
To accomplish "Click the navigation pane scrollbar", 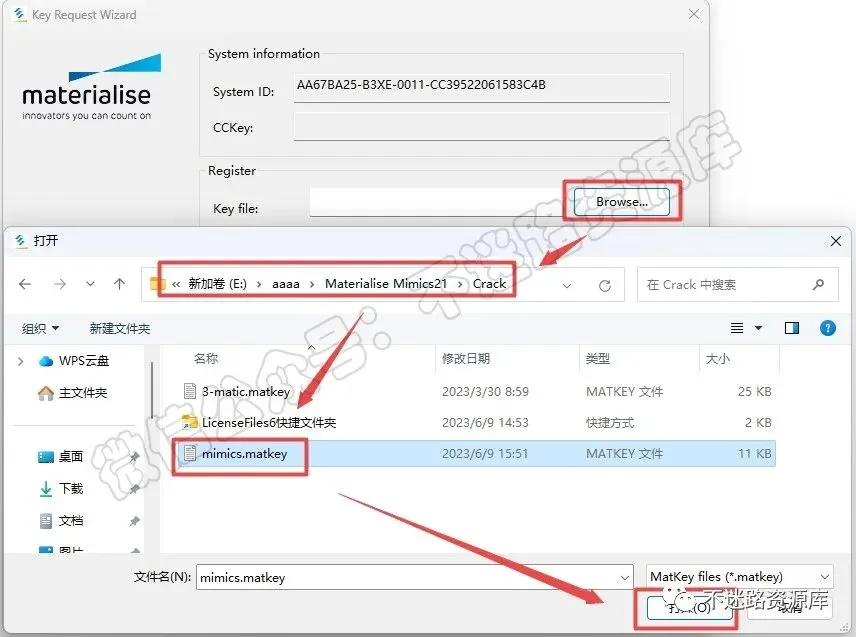I will point(152,390).
